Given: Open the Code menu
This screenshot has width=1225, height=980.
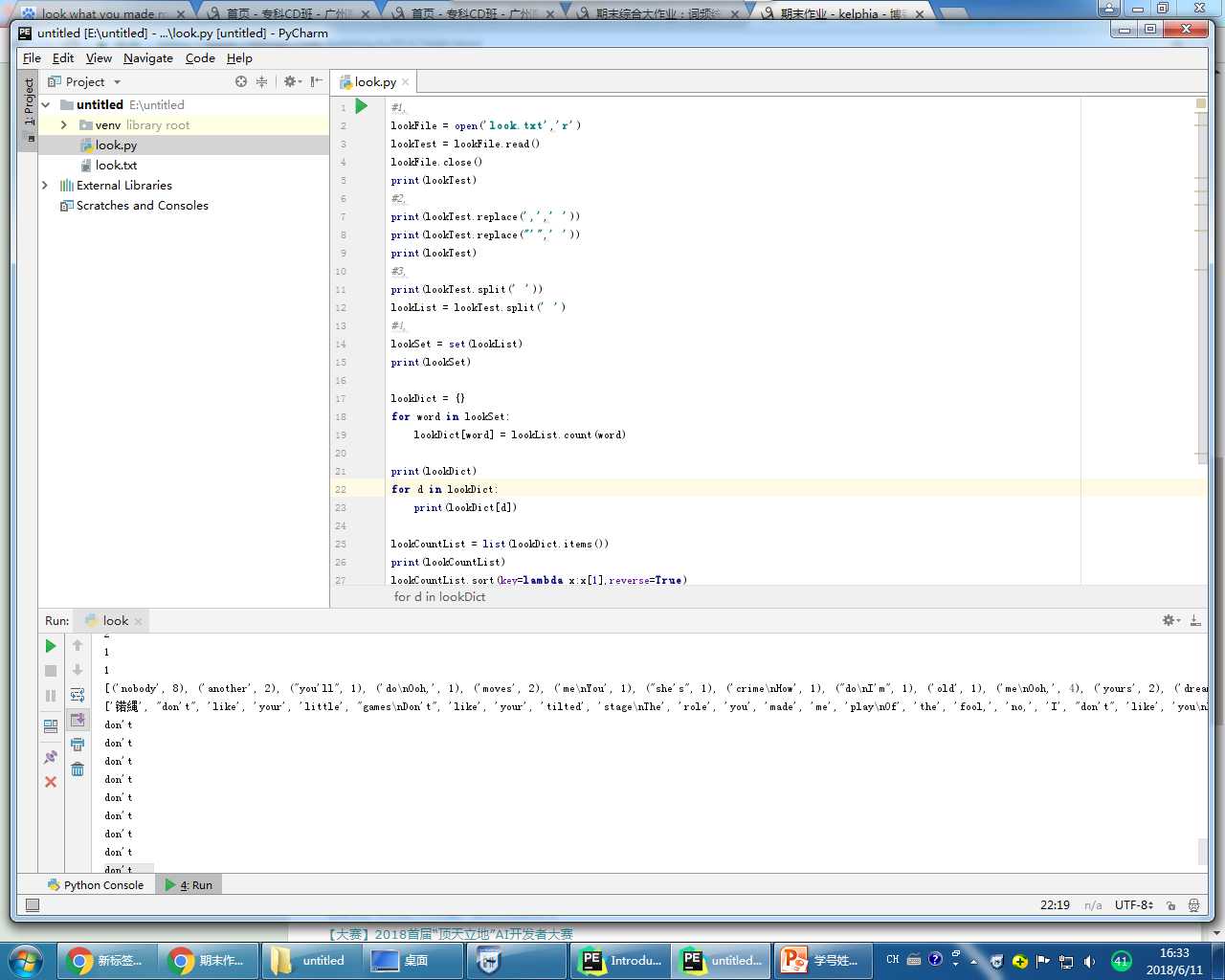Looking at the screenshot, I should click(200, 58).
